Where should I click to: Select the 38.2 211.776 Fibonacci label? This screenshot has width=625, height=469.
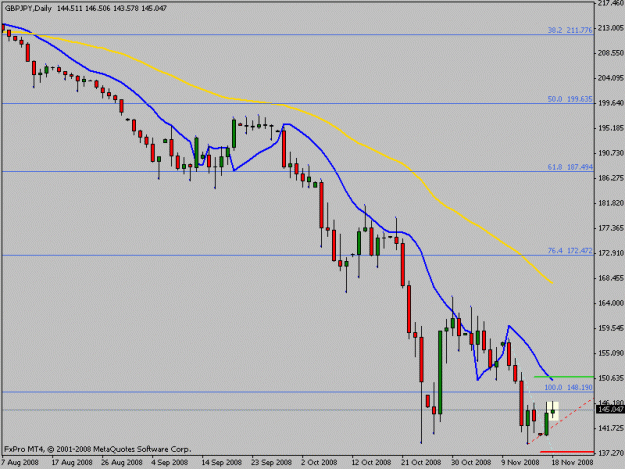click(570, 30)
